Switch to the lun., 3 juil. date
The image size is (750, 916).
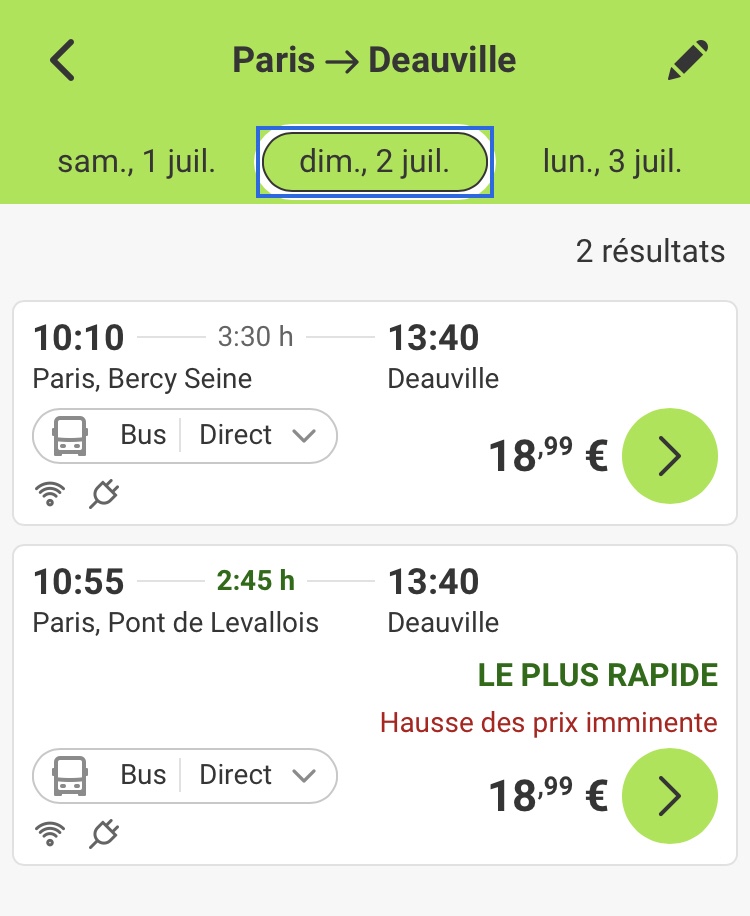click(x=612, y=161)
